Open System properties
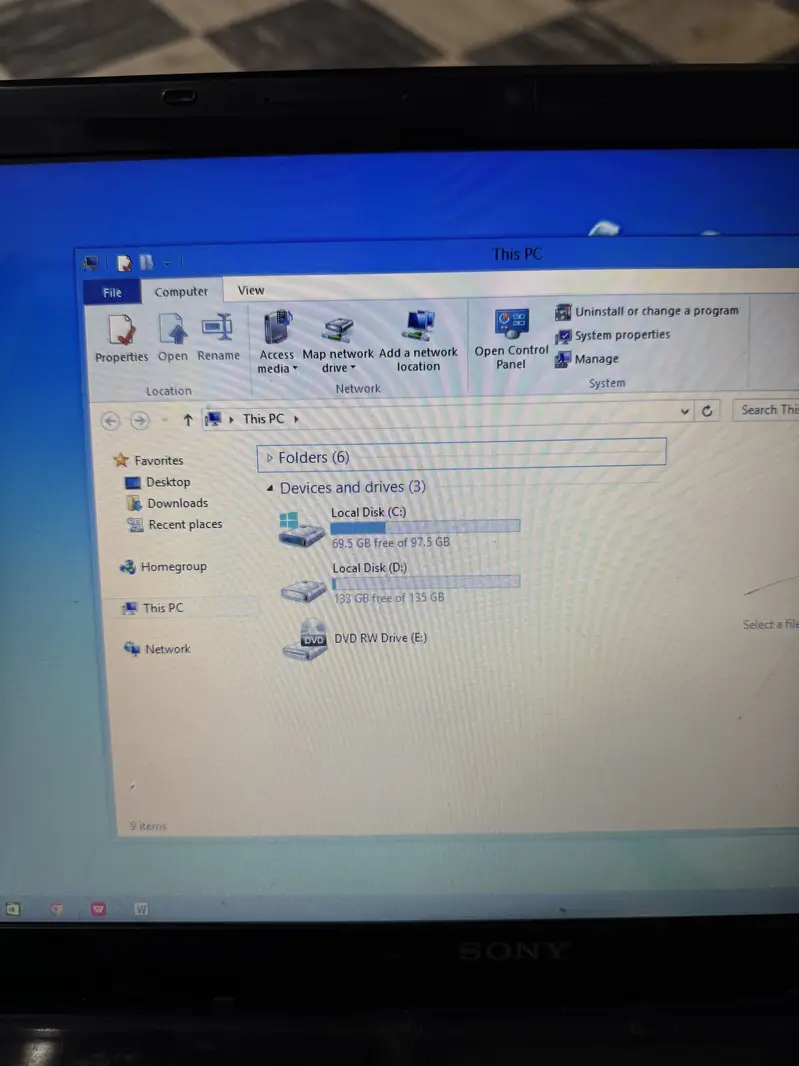Image resolution: width=799 pixels, height=1066 pixels. pos(613,335)
